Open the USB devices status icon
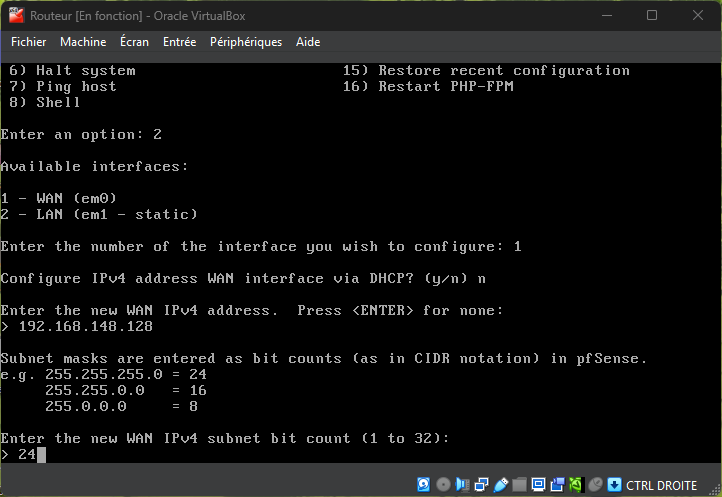 point(500,485)
